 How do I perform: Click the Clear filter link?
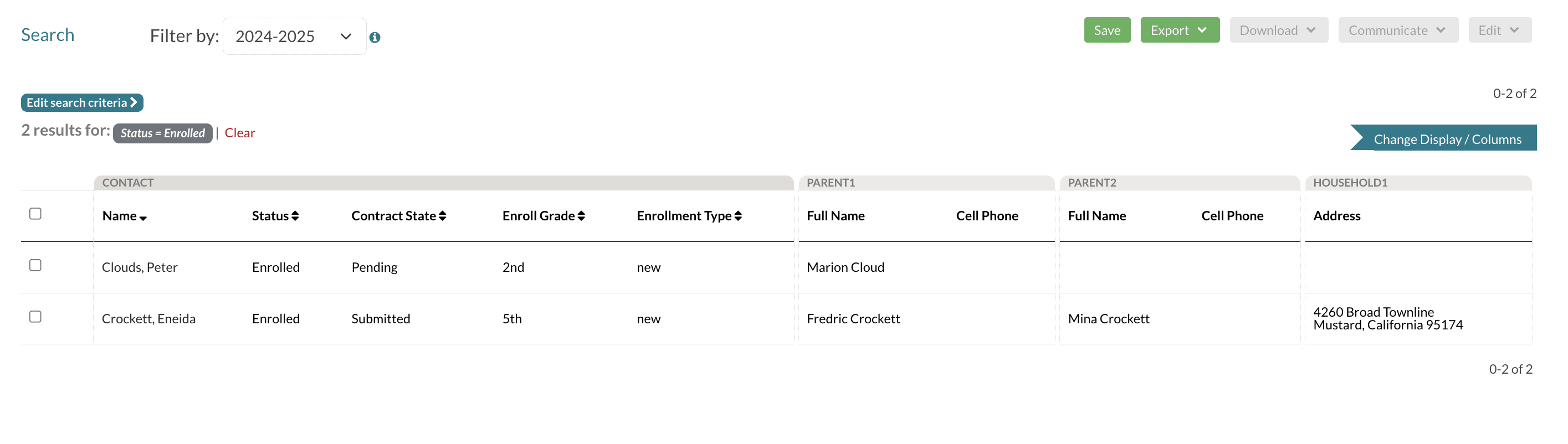click(240, 133)
